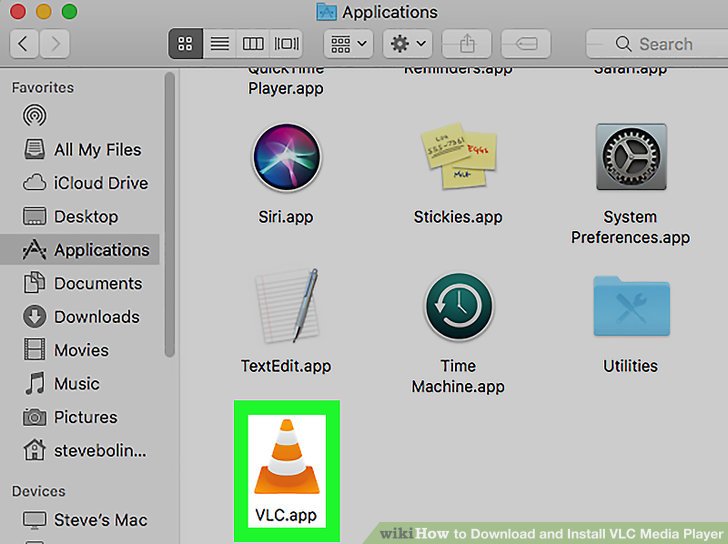This screenshot has height=544, width=728.
Task: Switch to list view
Action: pos(220,44)
